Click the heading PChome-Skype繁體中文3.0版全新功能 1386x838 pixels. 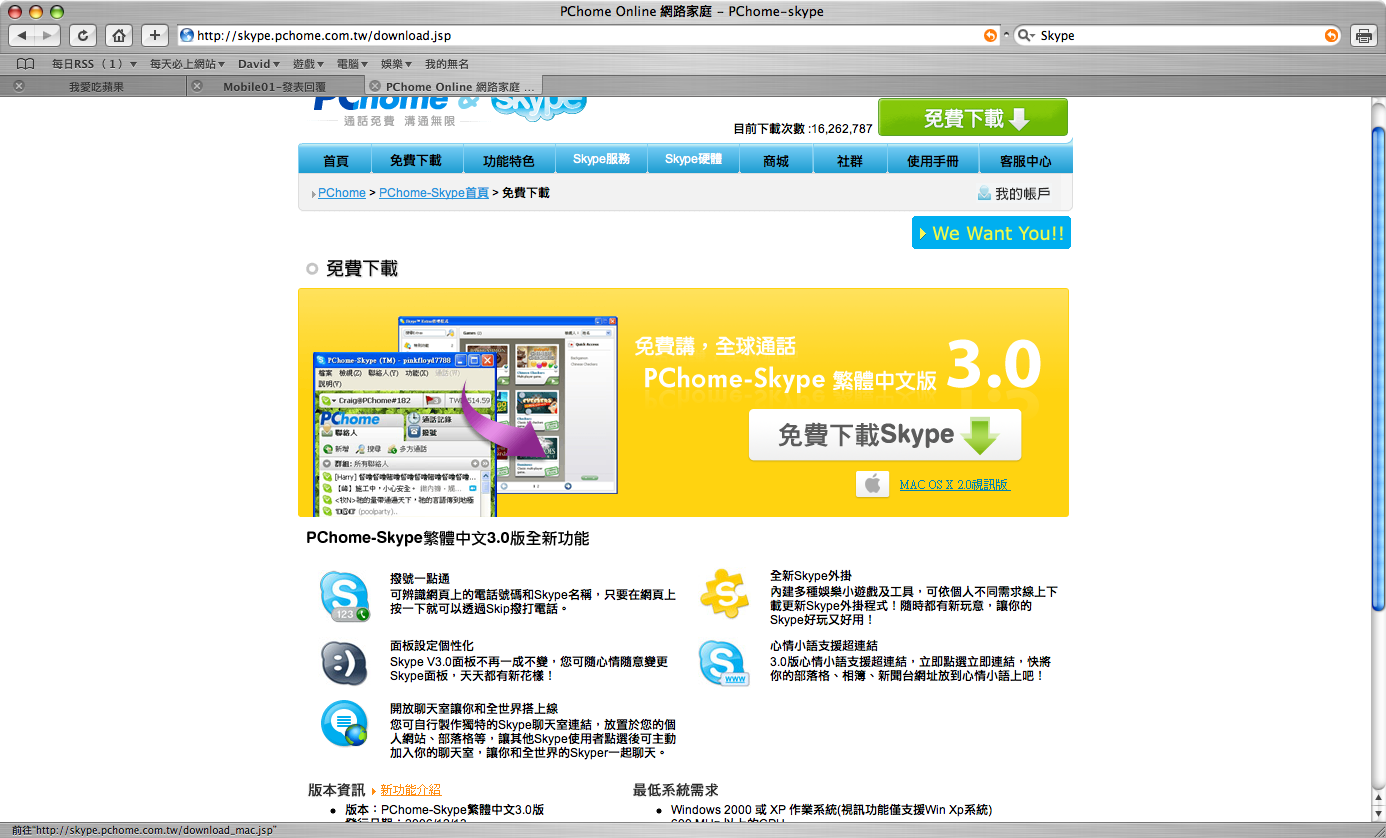click(x=448, y=538)
